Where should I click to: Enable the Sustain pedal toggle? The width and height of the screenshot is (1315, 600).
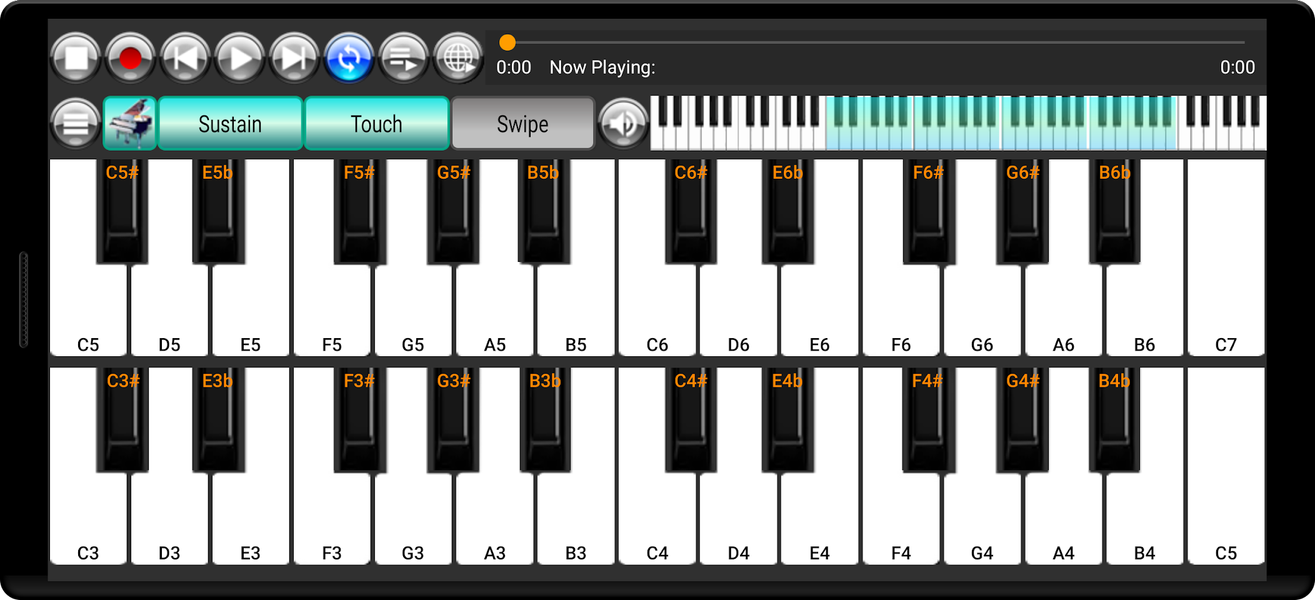click(230, 123)
